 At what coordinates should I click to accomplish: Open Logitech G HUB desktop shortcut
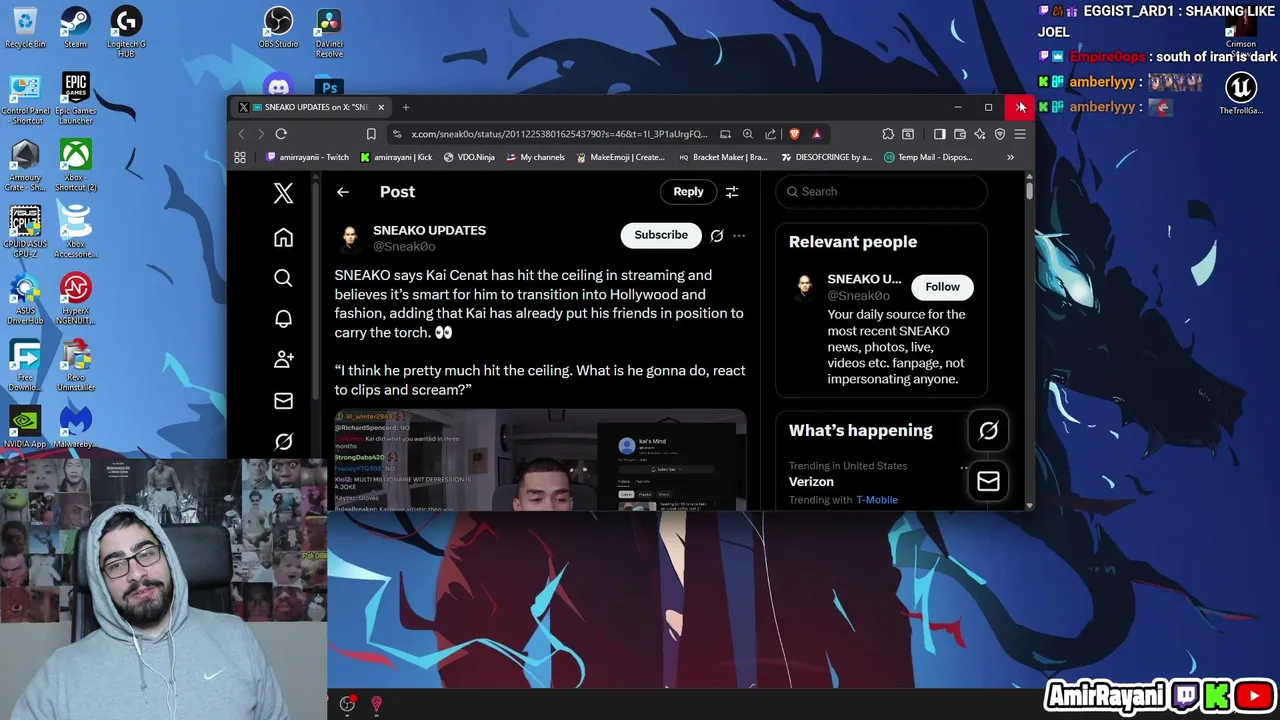pos(125,32)
